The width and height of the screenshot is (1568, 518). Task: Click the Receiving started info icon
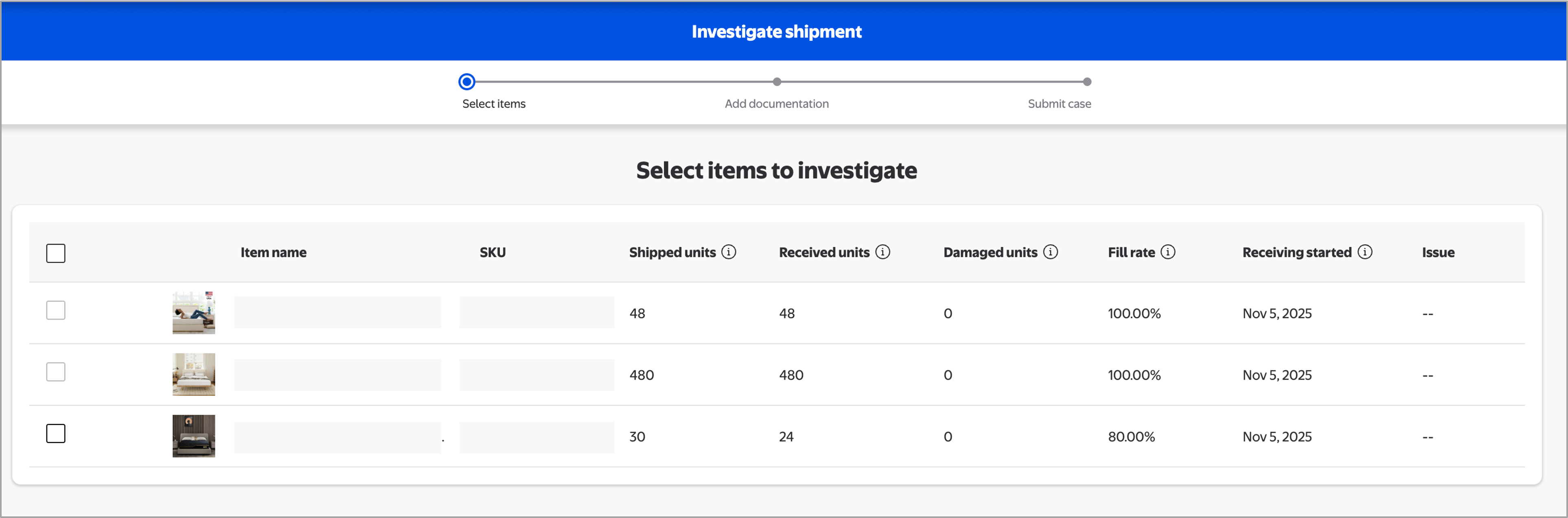click(x=1365, y=252)
